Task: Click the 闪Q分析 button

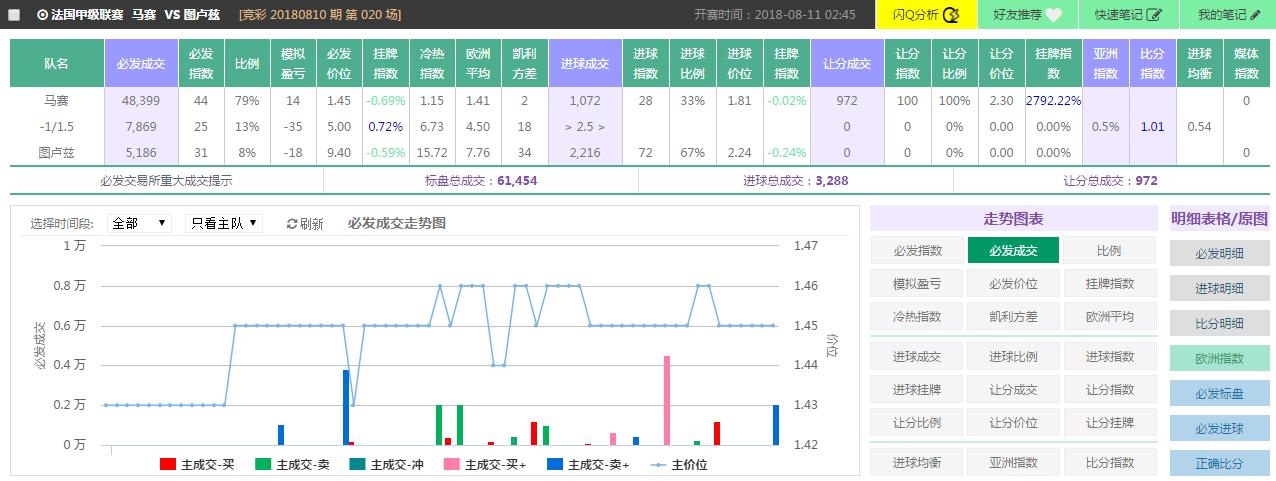Action: [925, 15]
